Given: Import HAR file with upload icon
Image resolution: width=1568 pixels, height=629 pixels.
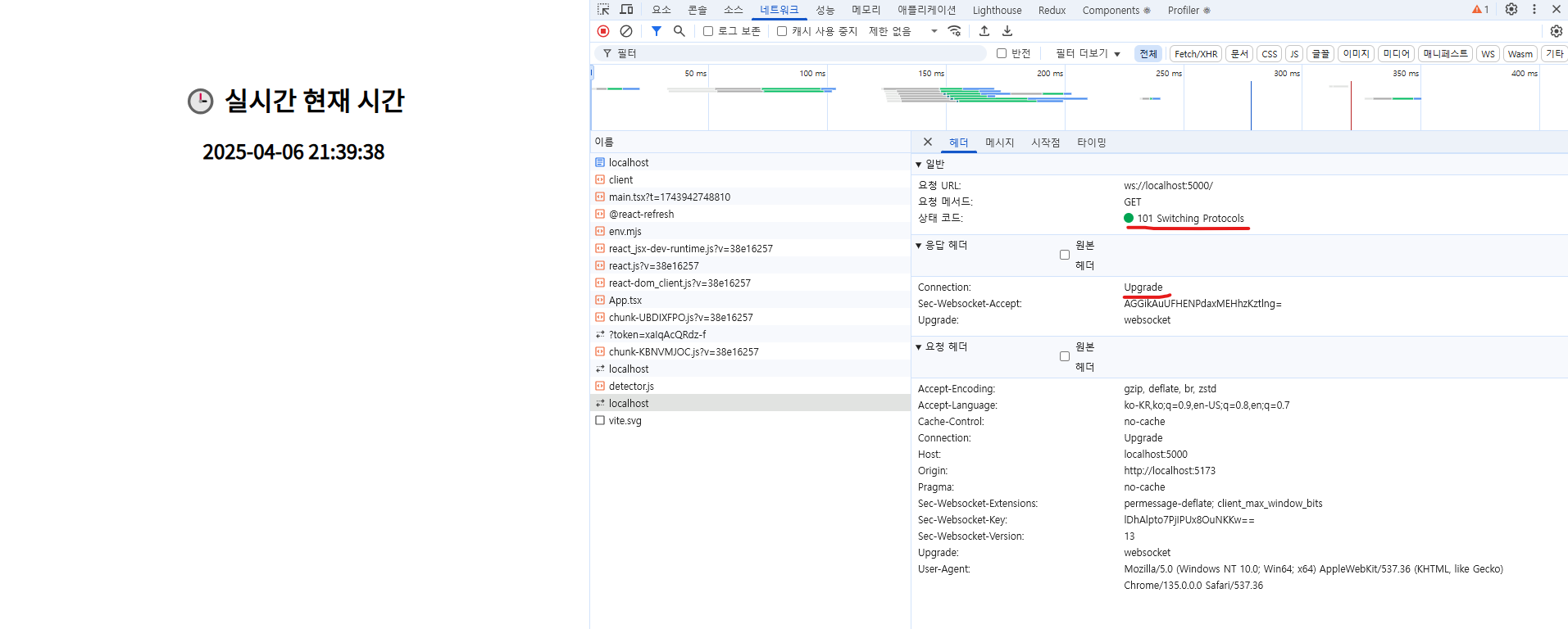Looking at the screenshot, I should [984, 31].
